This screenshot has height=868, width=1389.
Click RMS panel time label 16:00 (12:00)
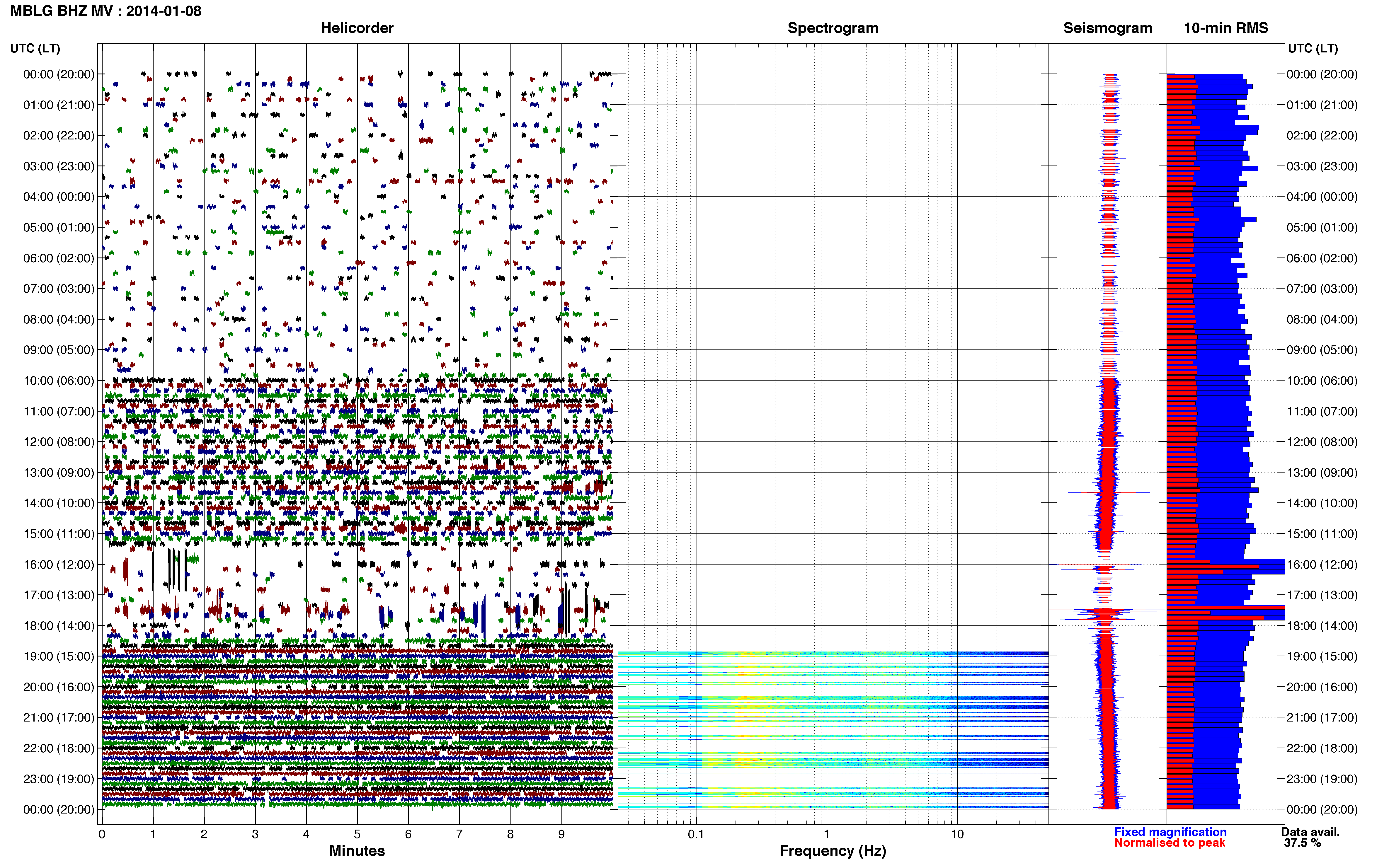(1322, 564)
